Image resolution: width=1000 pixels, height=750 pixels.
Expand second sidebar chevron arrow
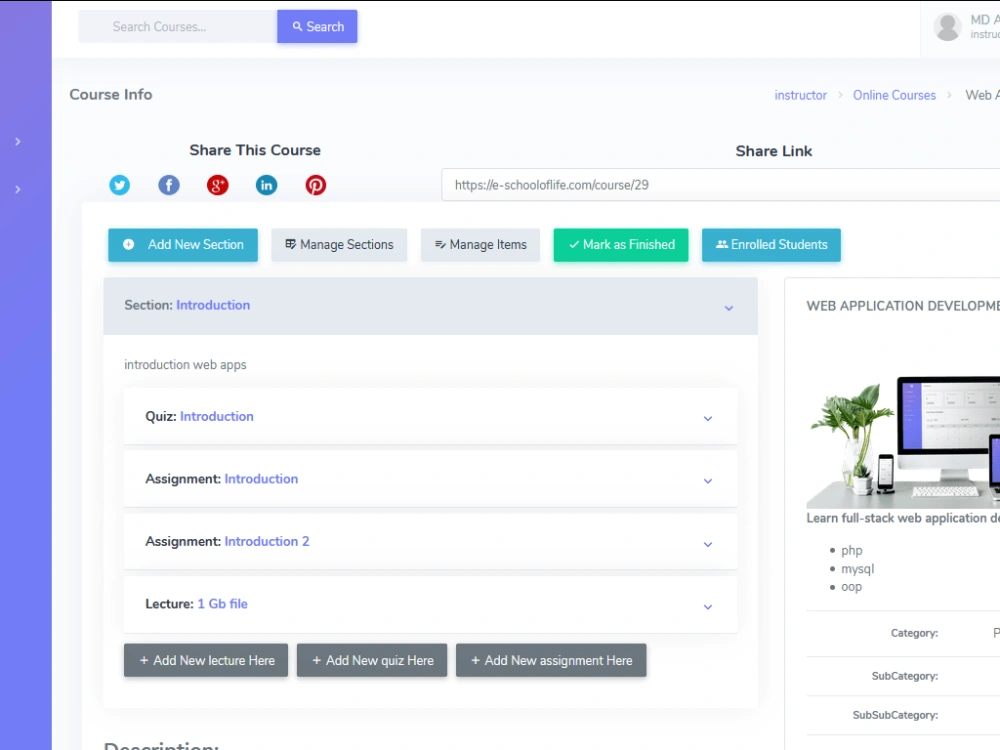[18, 189]
